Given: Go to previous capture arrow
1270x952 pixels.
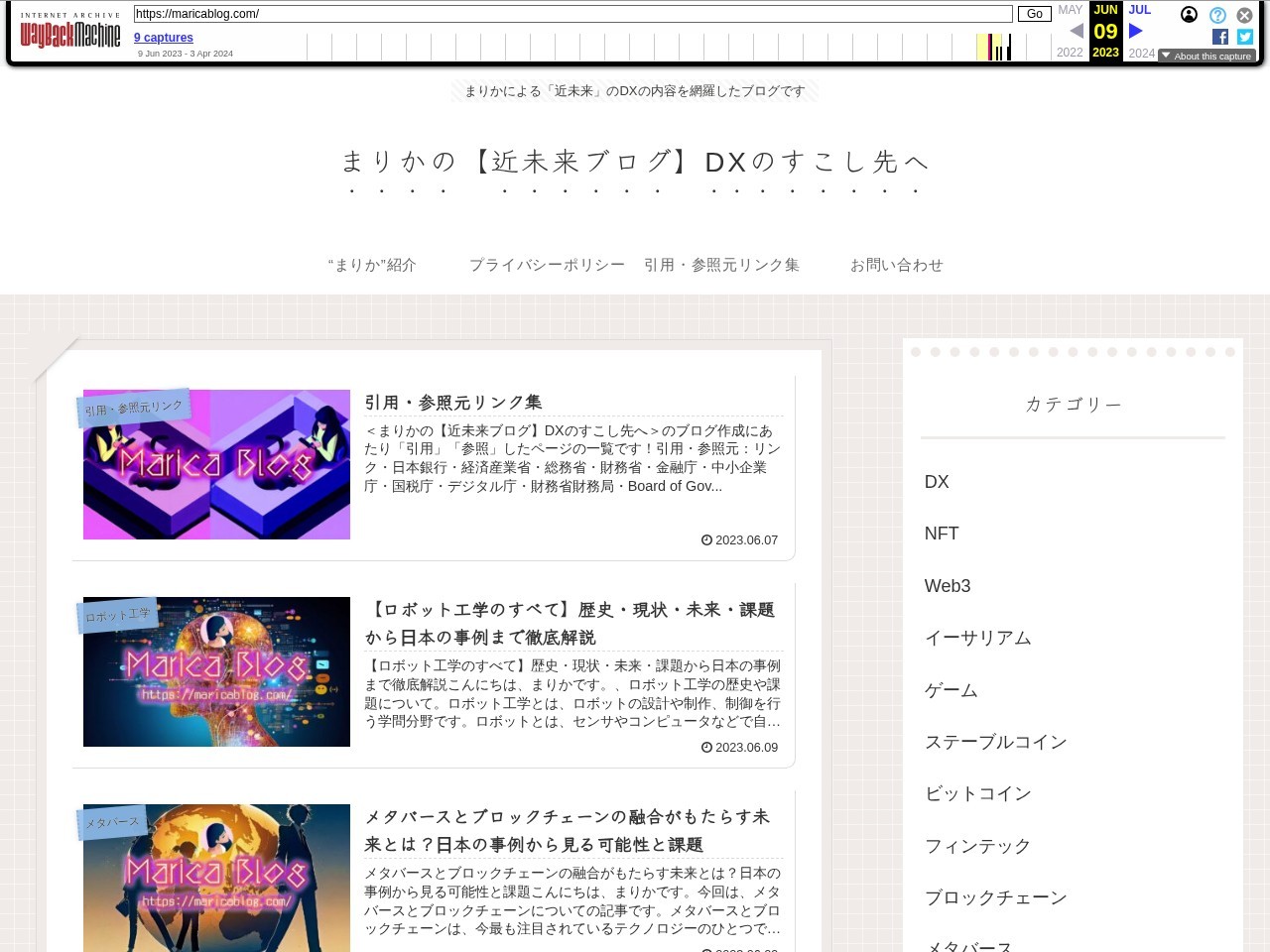Looking at the screenshot, I should 1077,31.
